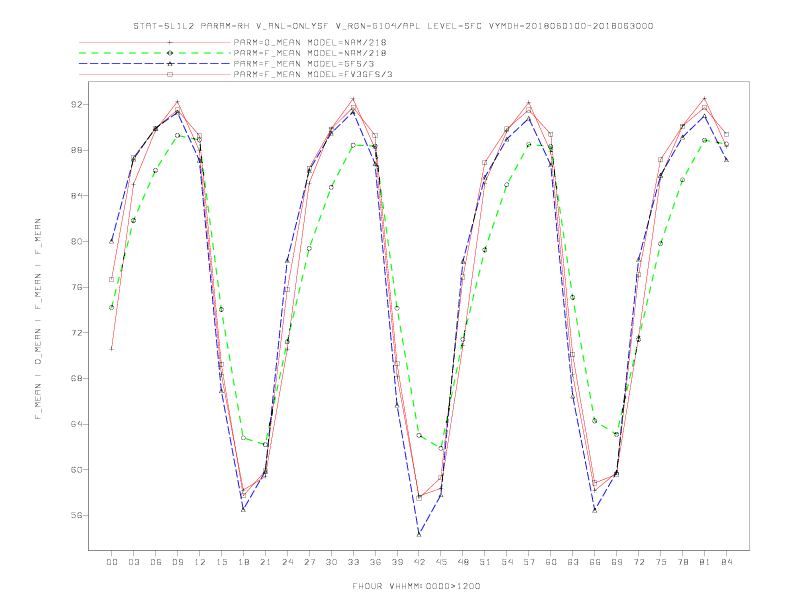Click the blue triangle data point at hour 00
This screenshot has height=612, width=792.
coord(112,241)
